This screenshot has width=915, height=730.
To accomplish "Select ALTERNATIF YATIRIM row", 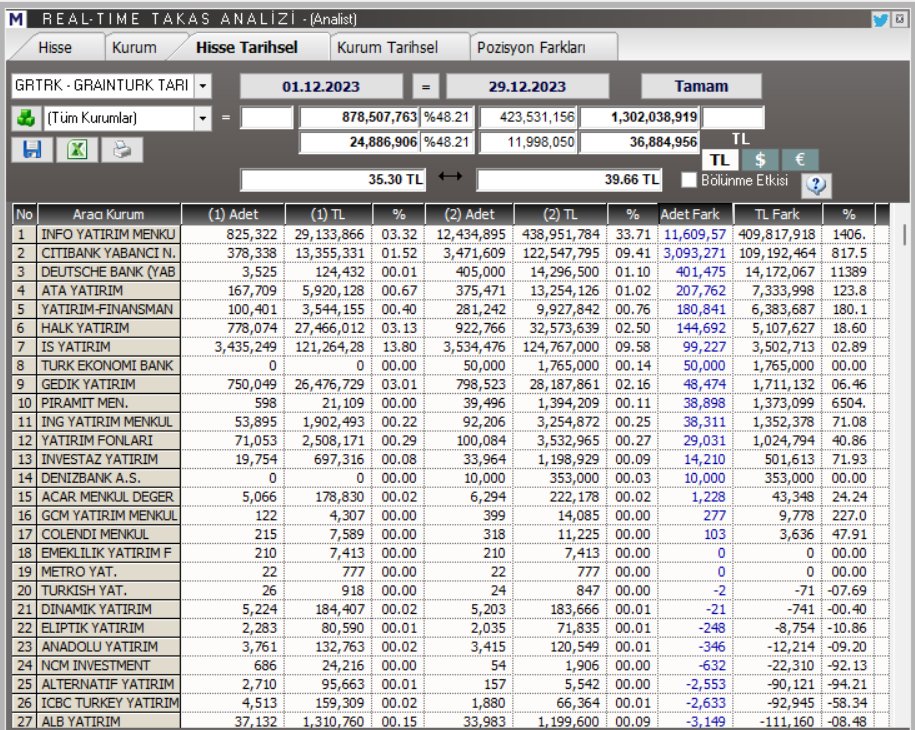I will tap(449, 684).
